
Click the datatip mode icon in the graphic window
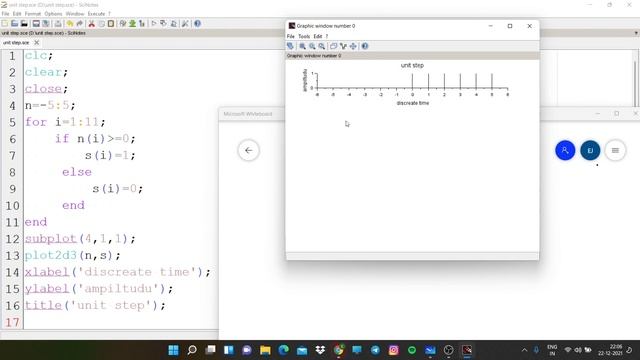343,46
